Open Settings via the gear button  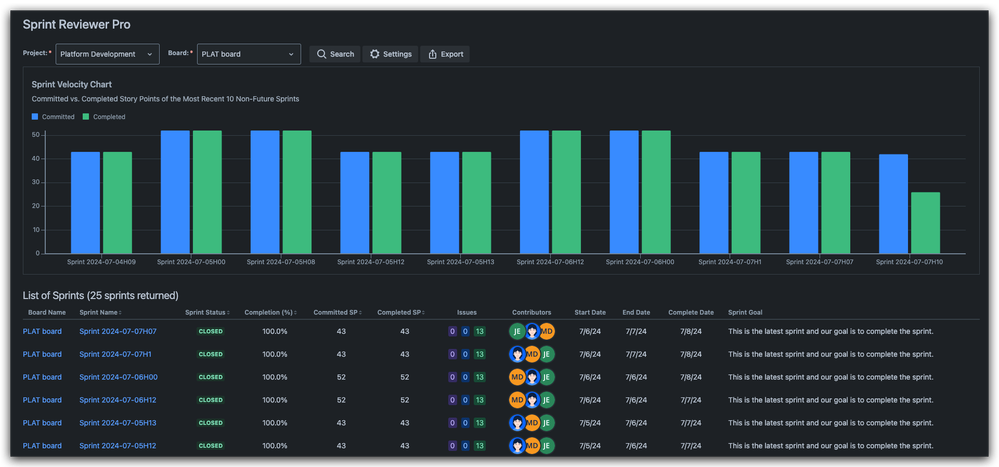(x=391, y=54)
